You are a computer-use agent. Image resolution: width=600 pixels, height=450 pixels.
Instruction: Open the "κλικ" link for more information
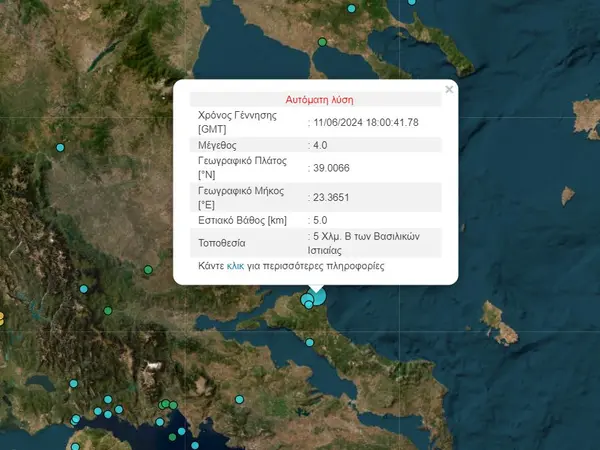236,267
